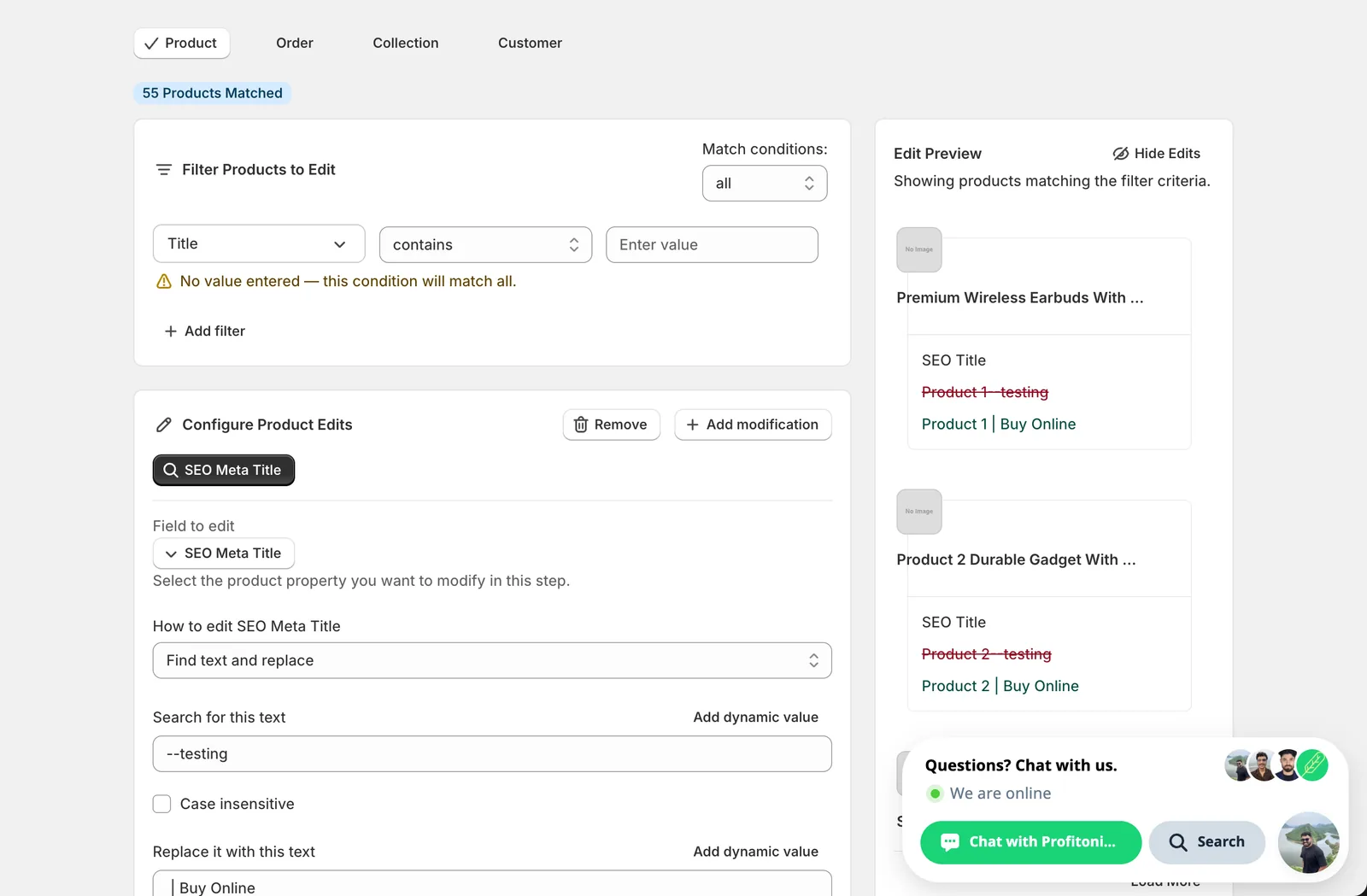The image size is (1367, 896).
Task: Click the Product 2 Durable Gadget thumbnail
Action: point(919,512)
